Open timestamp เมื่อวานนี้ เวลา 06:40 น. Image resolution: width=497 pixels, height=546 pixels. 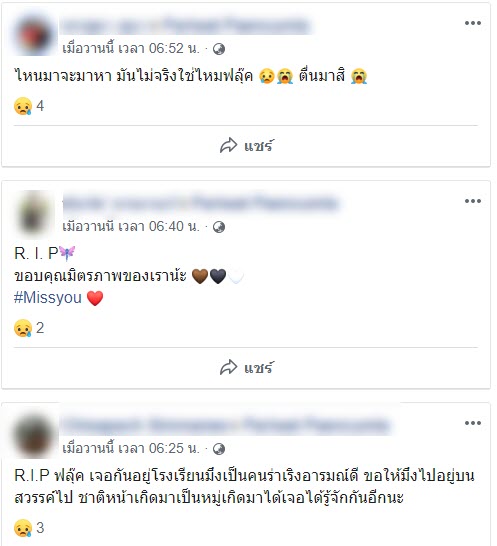point(131,226)
